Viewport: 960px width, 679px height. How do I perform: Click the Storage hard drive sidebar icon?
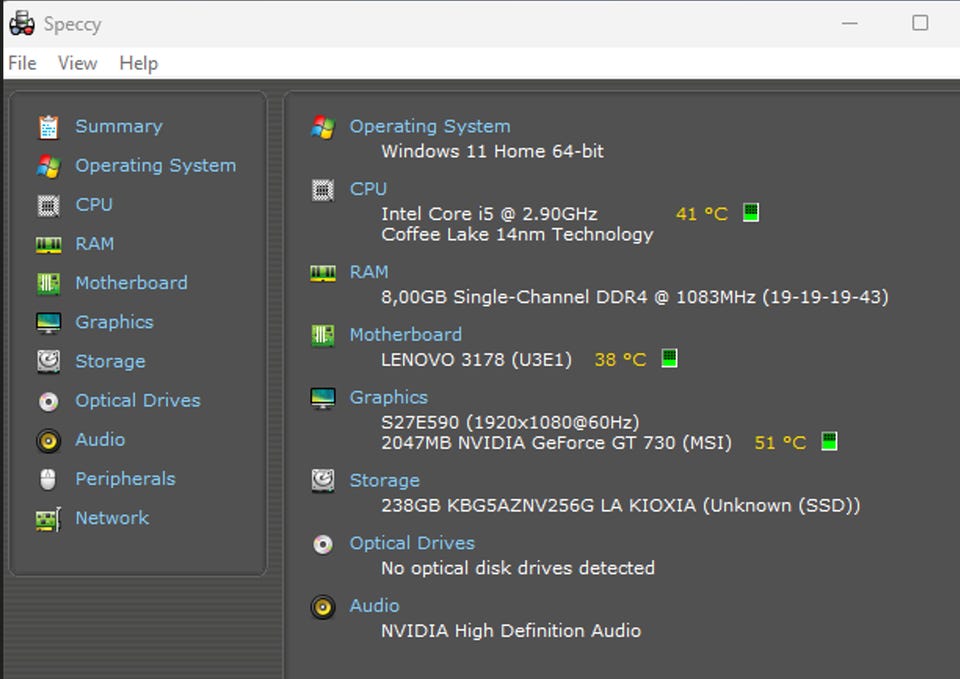coord(48,361)
